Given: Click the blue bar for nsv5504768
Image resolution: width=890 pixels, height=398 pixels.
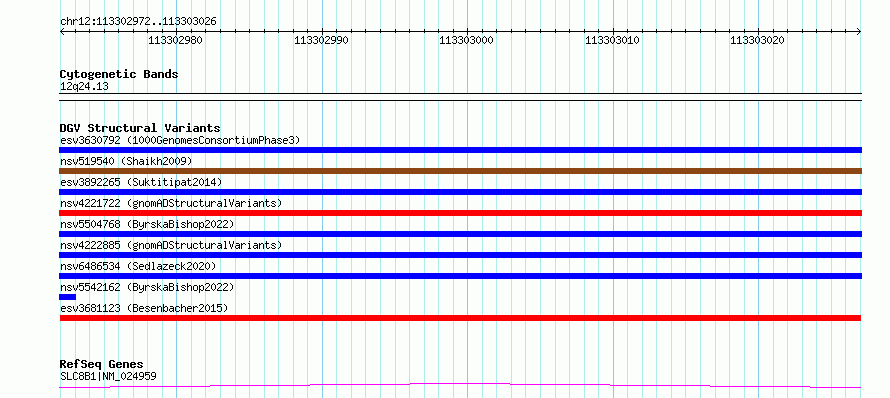Looking at the screenshot, I should [460, 234].
